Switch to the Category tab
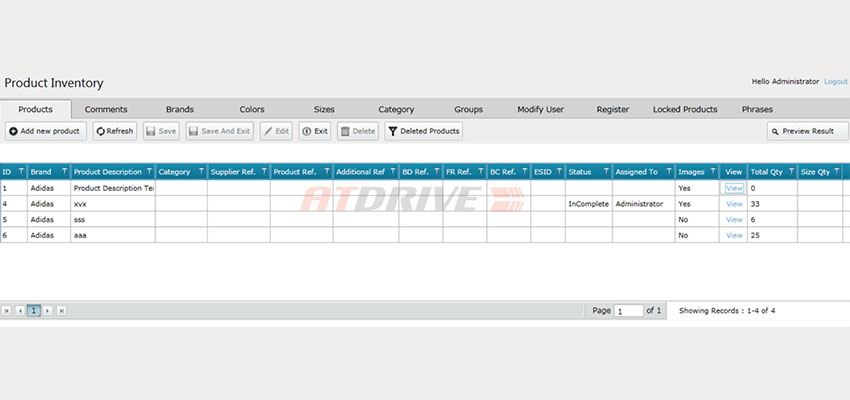This screenshot has height=400, width=850. [396, 109]
